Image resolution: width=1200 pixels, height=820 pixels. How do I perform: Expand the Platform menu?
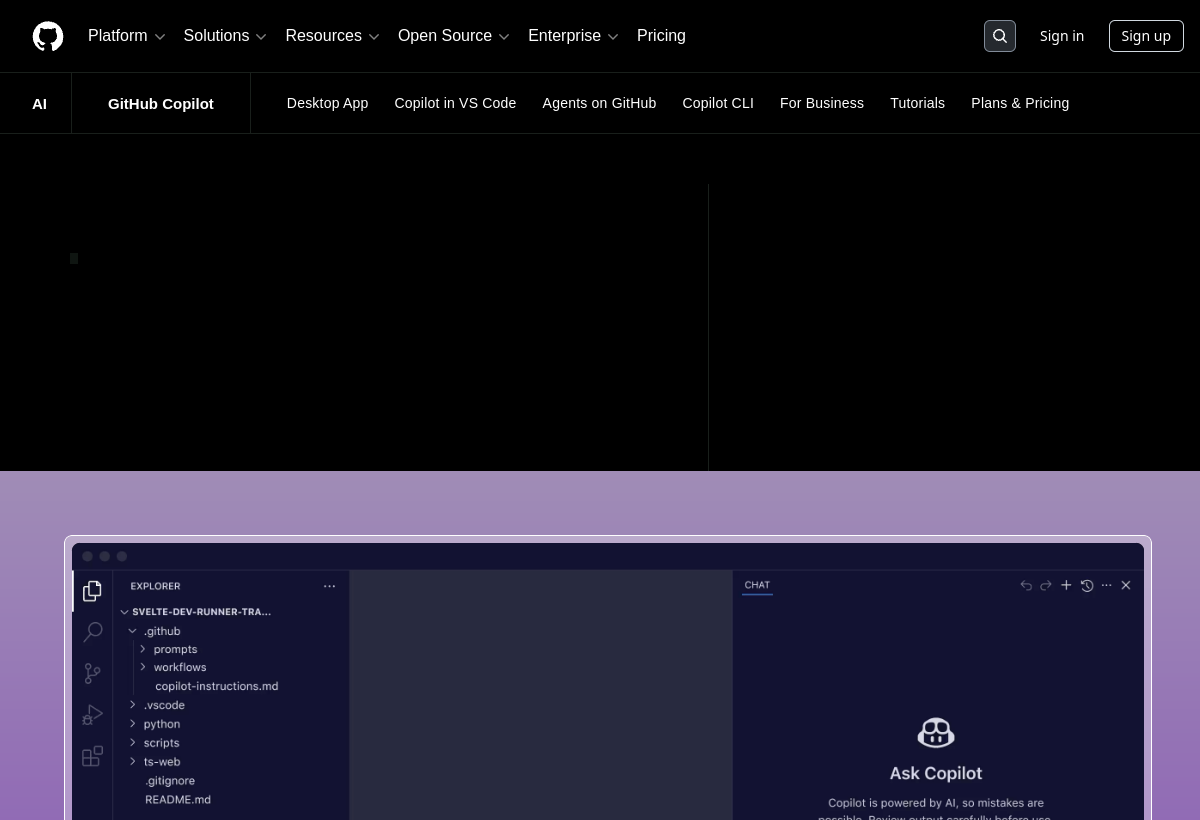point(127,36)
